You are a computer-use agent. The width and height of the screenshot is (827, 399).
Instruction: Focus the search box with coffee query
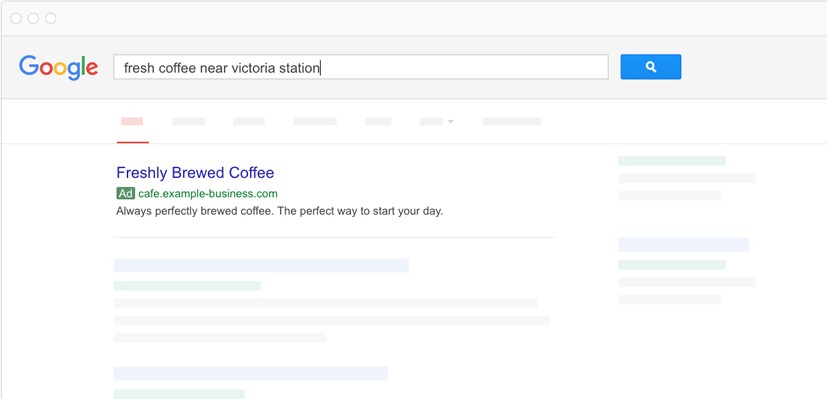click(x=361, y=67)
